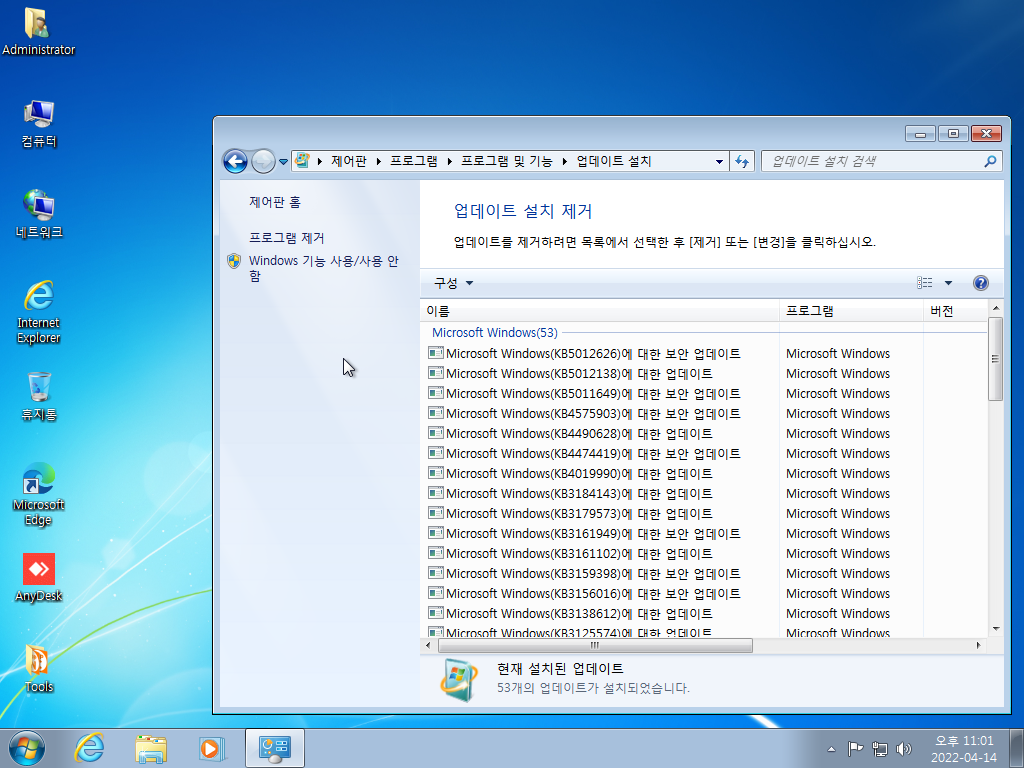Select 컴퓨터 desktop icon
The image size is (1024, 768).
[x=39, y=123]
